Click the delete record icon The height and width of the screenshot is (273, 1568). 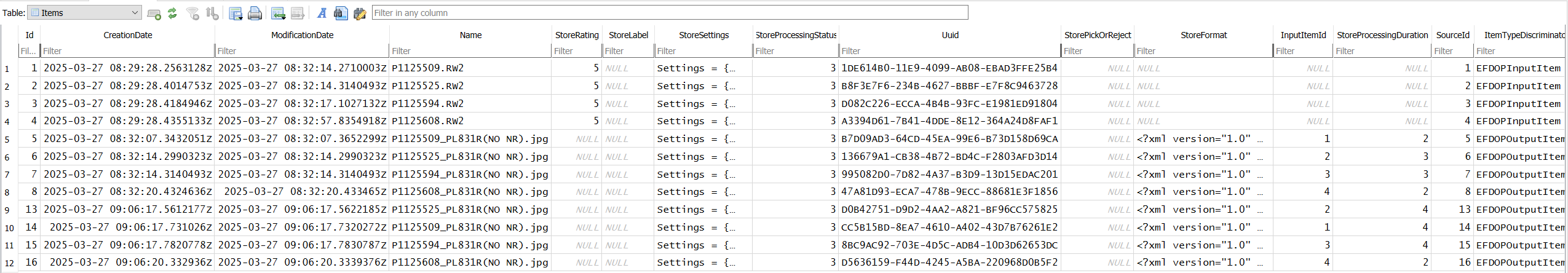[298, 13]
